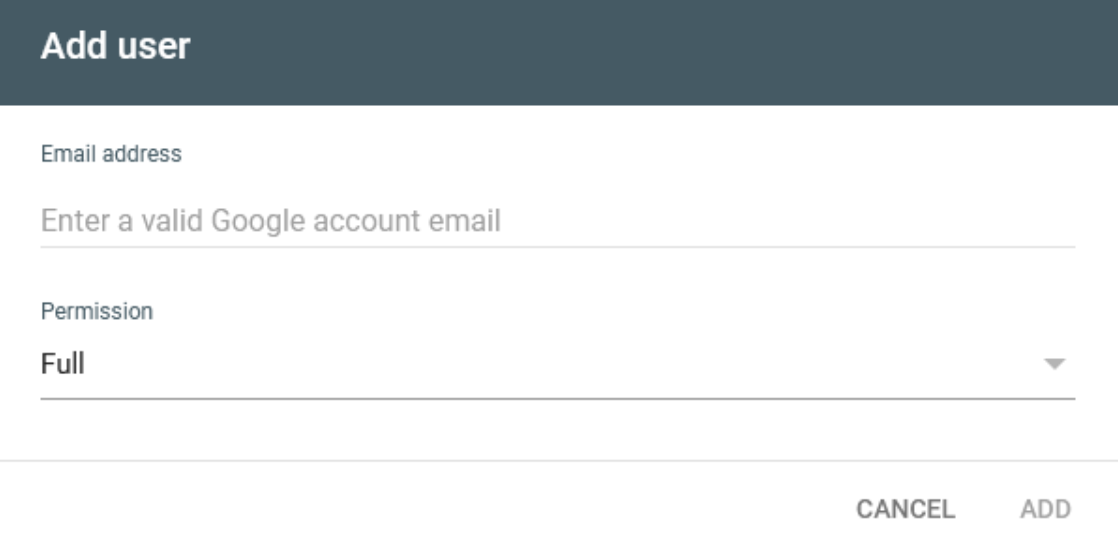Dismiss the Add user dialog via CANCEL
1118x556 pixels.
click(x=905, y=509)
